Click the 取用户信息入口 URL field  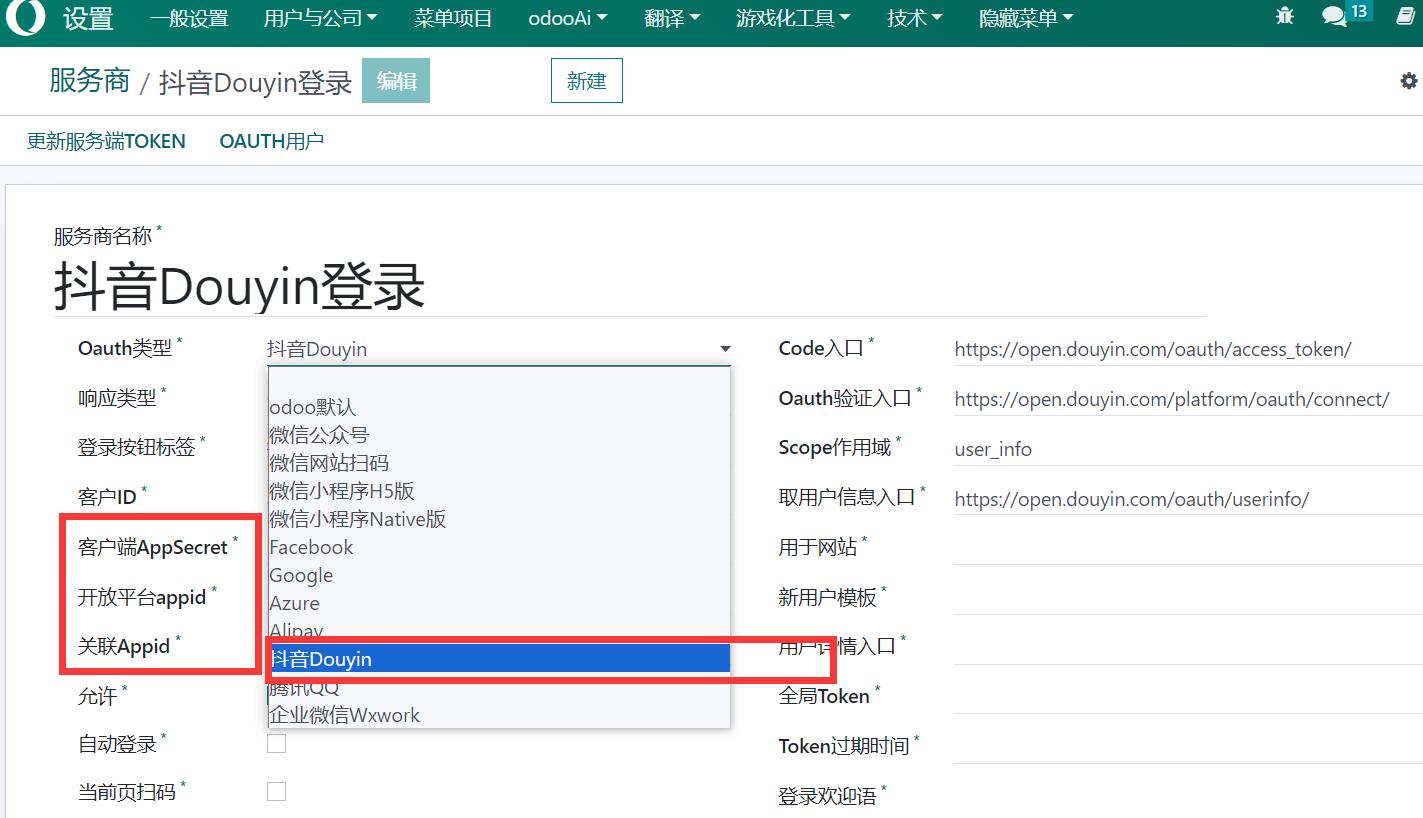1188,499
